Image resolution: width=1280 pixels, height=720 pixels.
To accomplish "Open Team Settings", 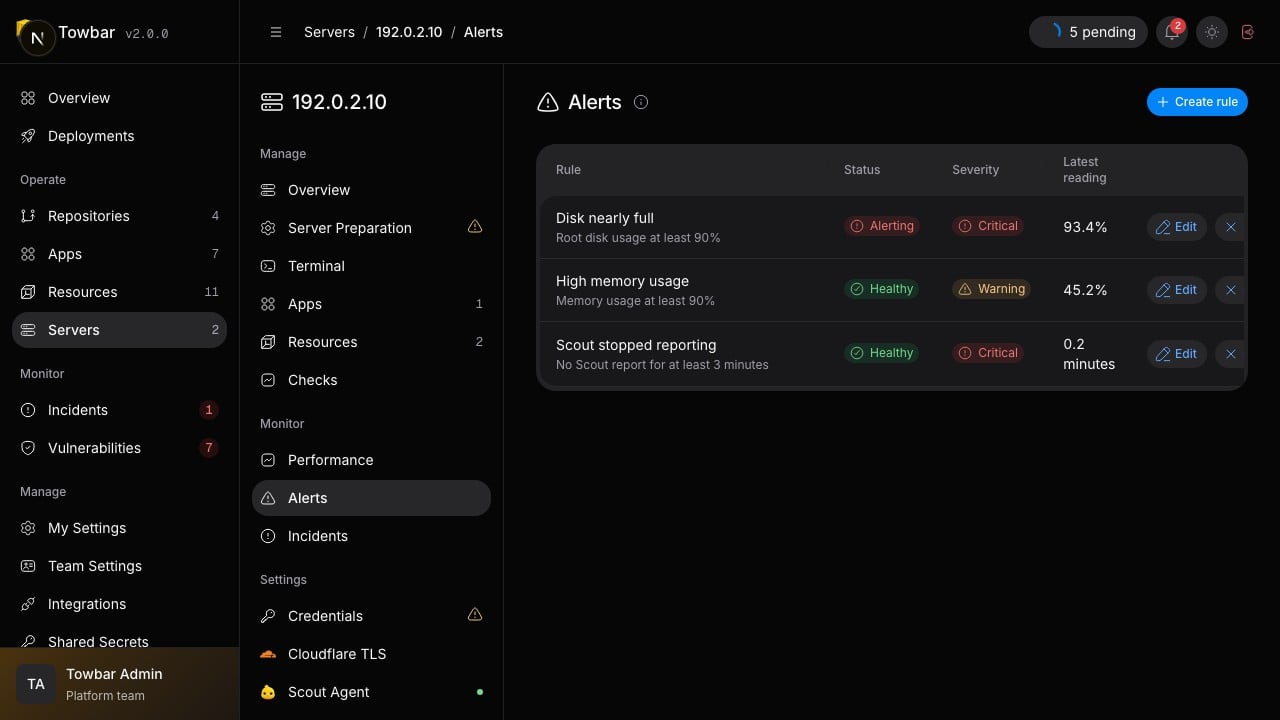I will click(x=119, y=566).
